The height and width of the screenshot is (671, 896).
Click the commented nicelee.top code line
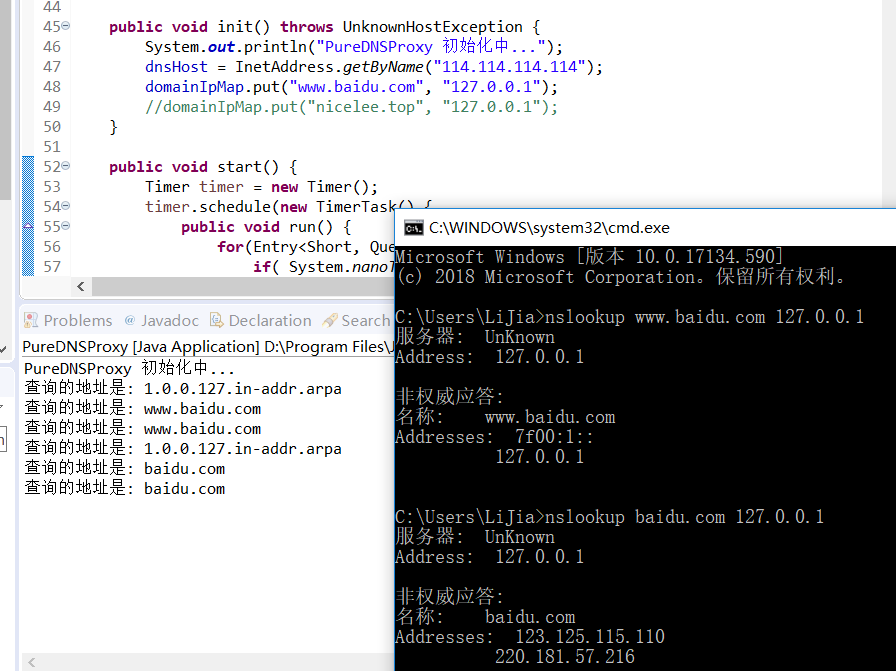350,107
